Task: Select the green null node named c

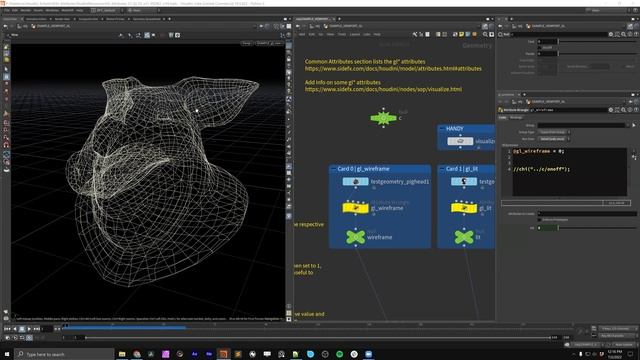Action: coord(383,118)
